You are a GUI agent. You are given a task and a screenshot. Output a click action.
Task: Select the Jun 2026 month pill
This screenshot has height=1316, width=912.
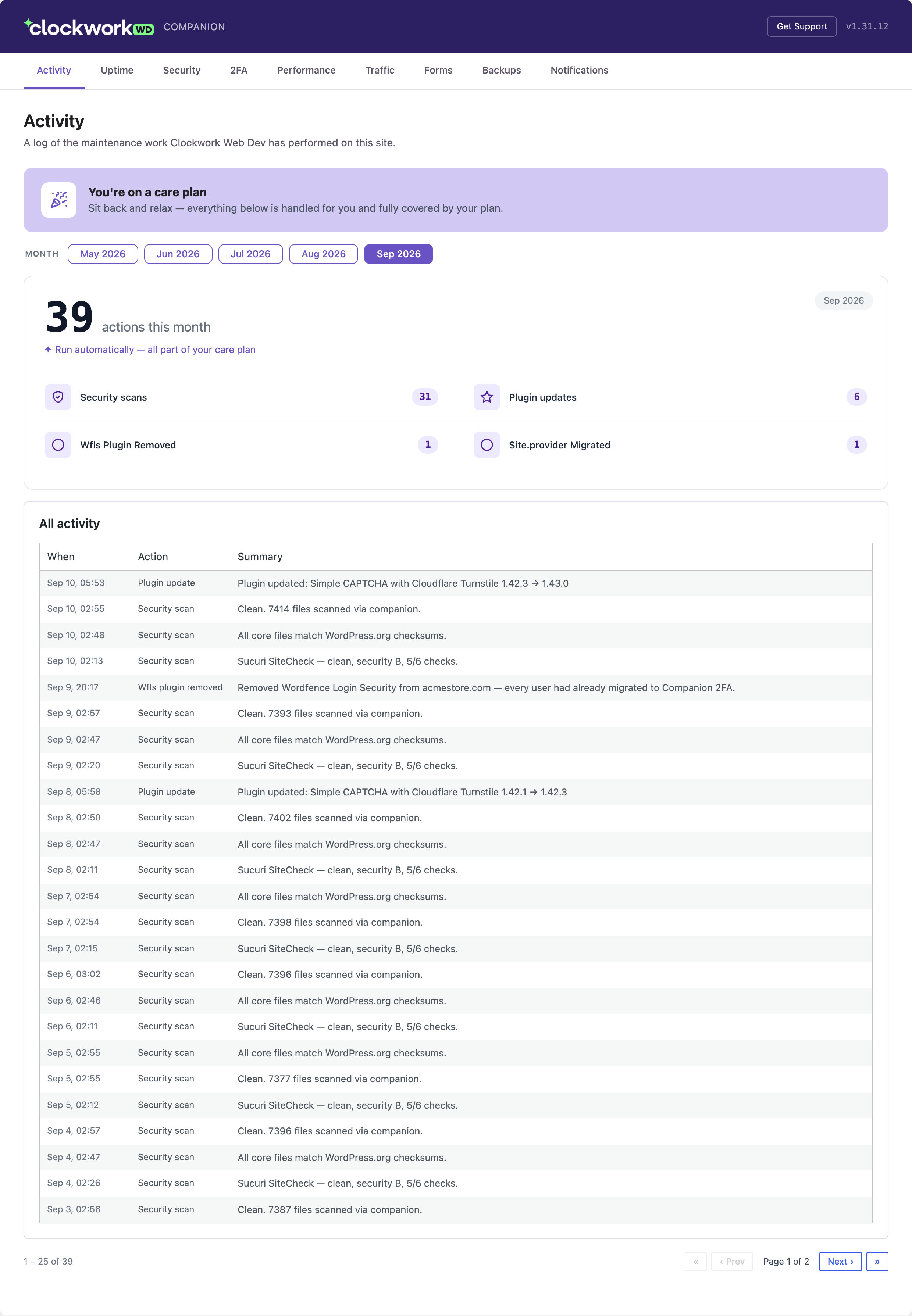(x=178, y=254)
